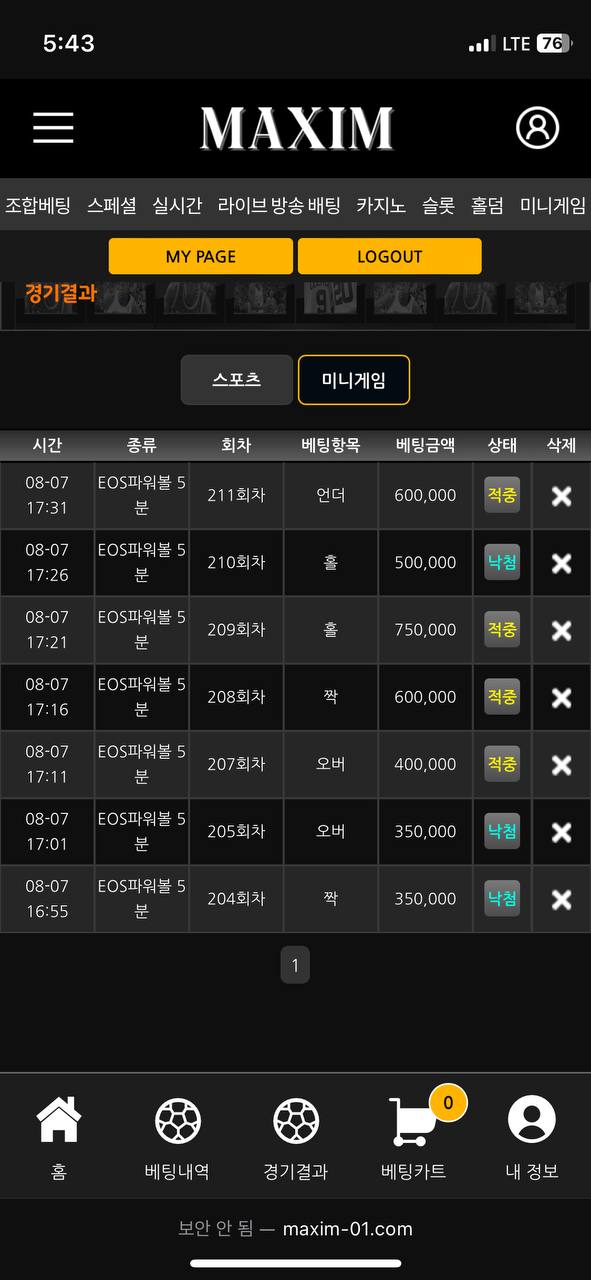The height and width of the screenshot is (1280, 591).
Task: Open 카지노 in the navigation bar
Action: (381, 206)
